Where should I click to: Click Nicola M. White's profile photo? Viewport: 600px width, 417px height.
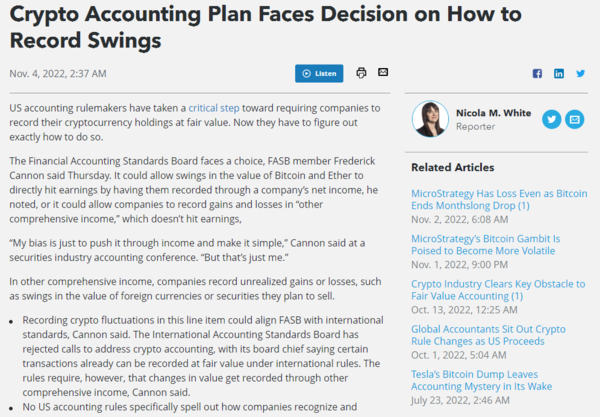click(x=430, y=119)
